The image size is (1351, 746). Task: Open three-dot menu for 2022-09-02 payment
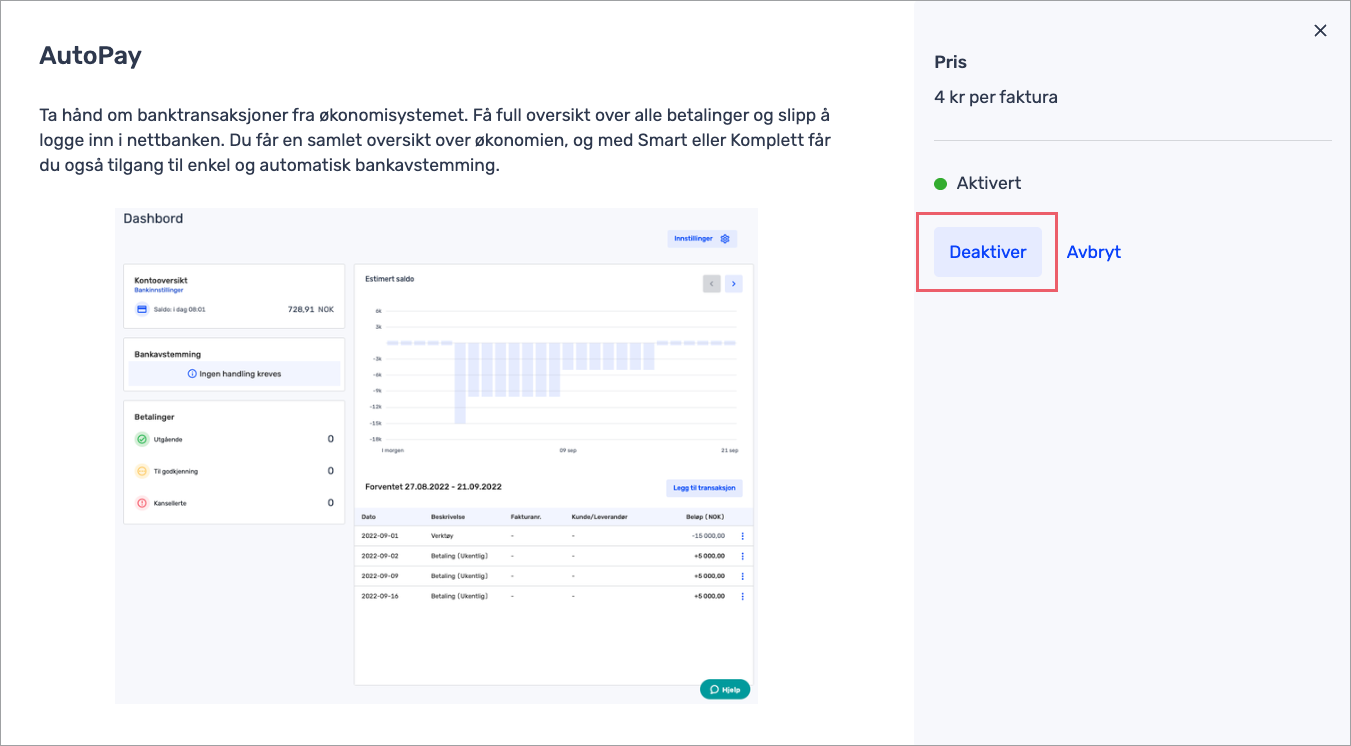[x=742, y=556]
